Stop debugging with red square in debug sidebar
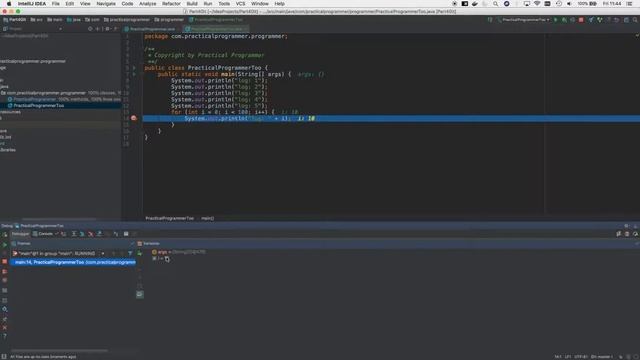Viewport: 640px width, 360px height. (x=4, y=261)
